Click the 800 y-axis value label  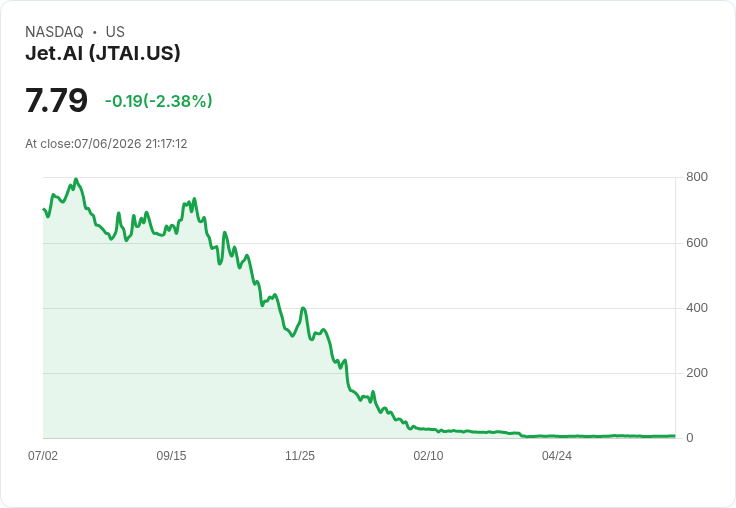[x=697, y=177]
